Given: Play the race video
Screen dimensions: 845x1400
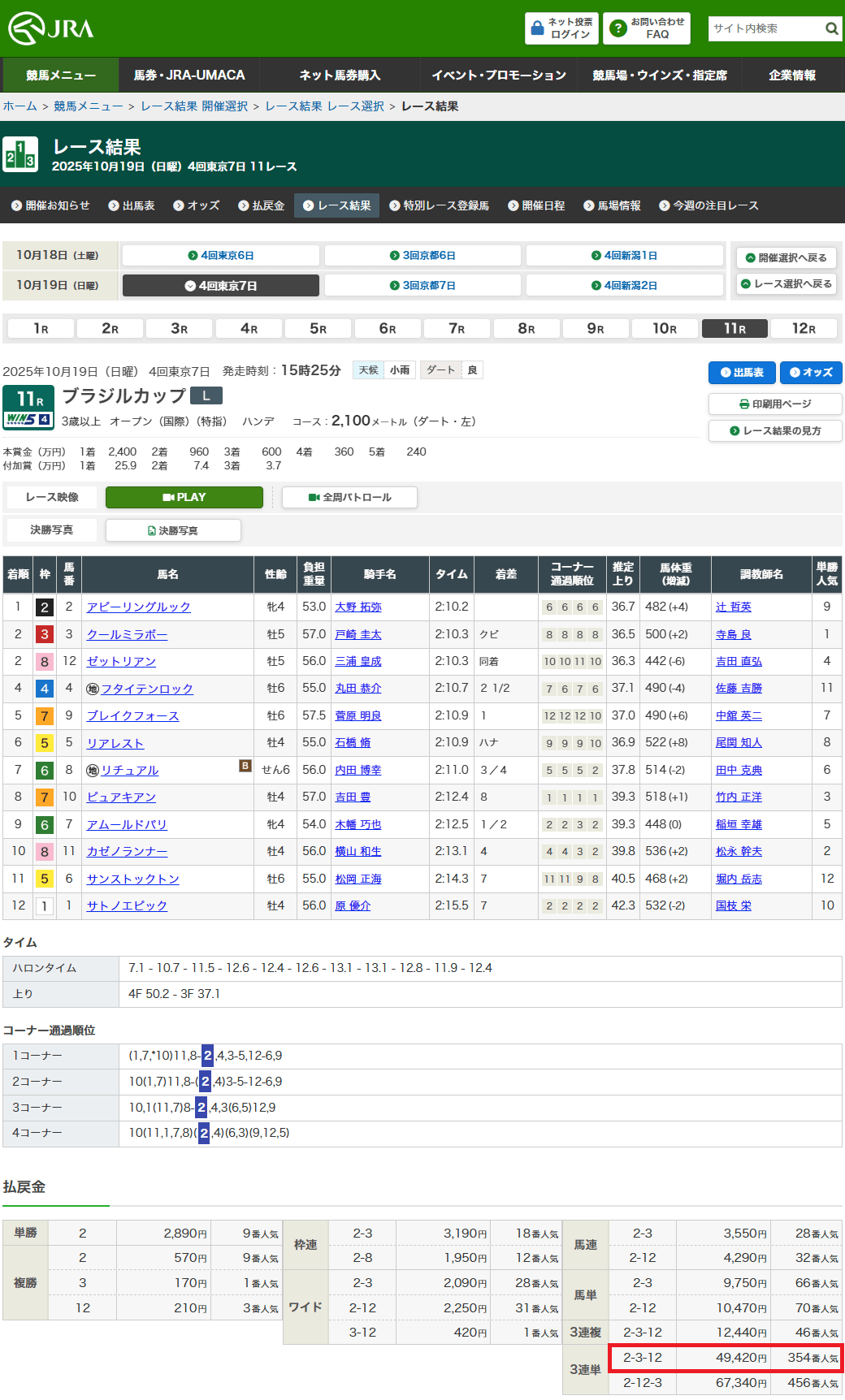Looking at the screenshot, I should coord(184,498).
